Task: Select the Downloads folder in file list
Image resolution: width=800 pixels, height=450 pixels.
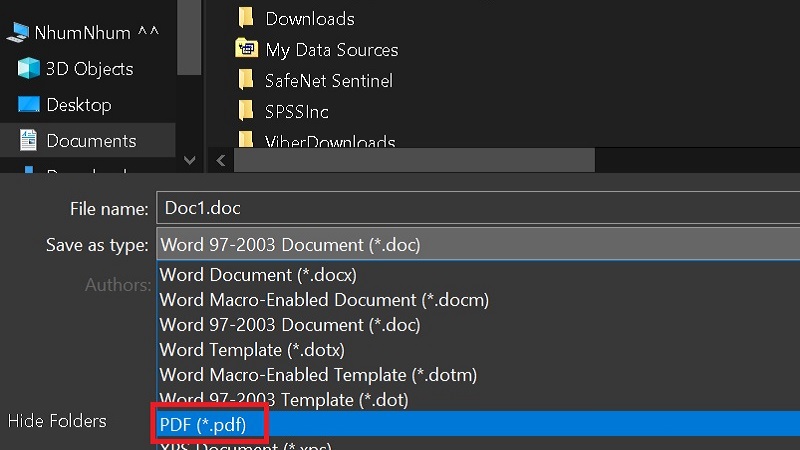Action: pyautogui.click(x=295, y=19)
